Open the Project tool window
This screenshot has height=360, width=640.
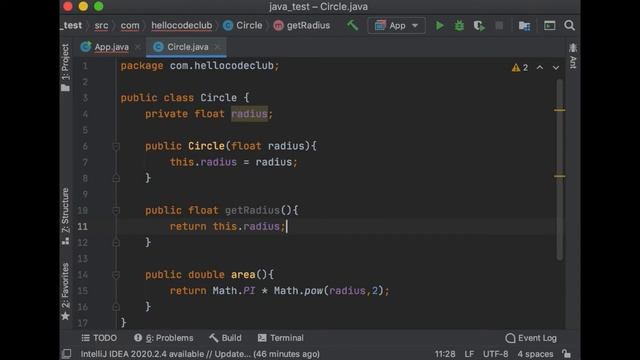click(x=65, y=67)
